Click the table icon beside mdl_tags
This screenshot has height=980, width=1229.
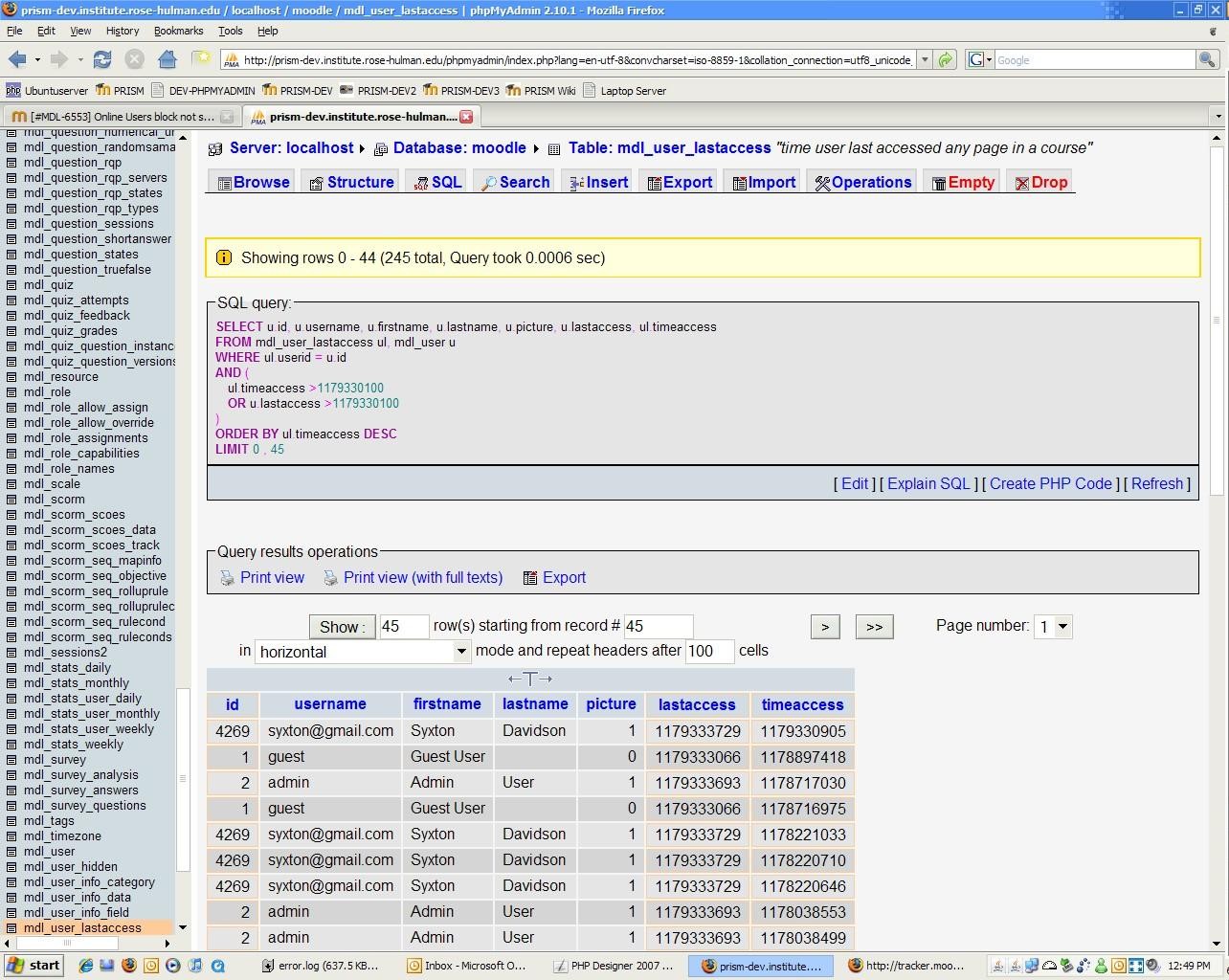pyautogui.click(x=12, y=821)
